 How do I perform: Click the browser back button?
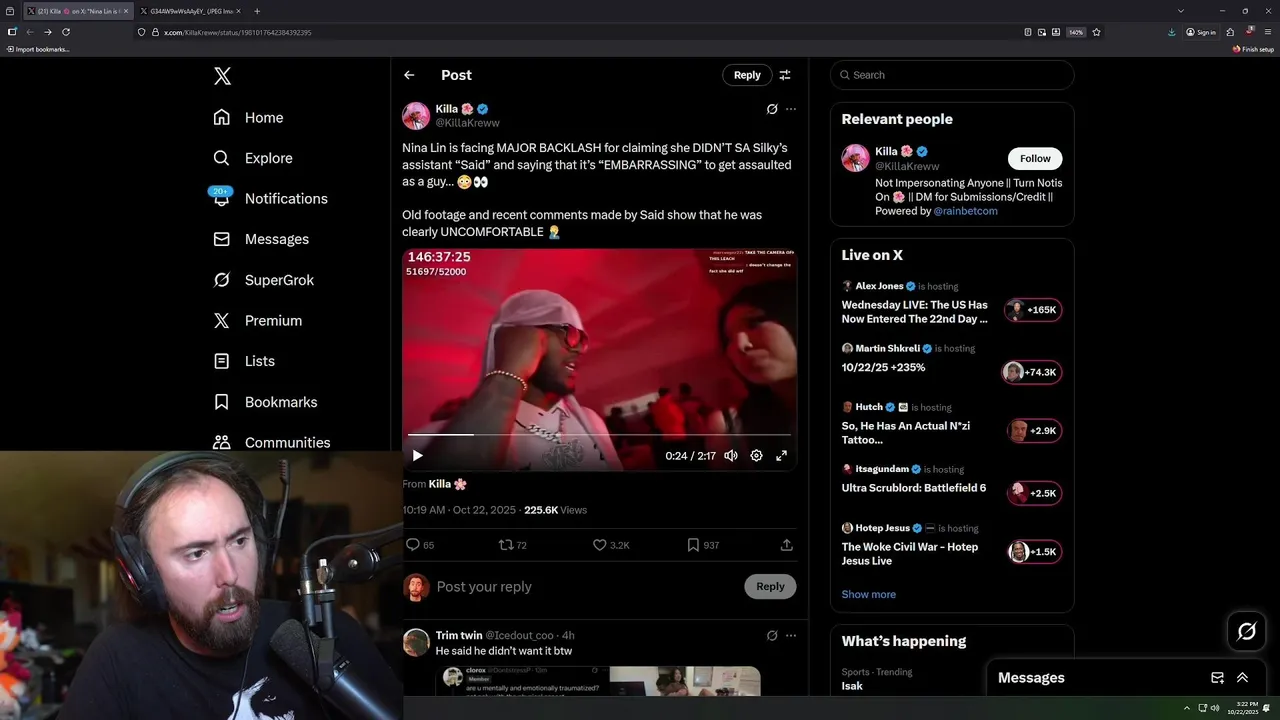29,32
